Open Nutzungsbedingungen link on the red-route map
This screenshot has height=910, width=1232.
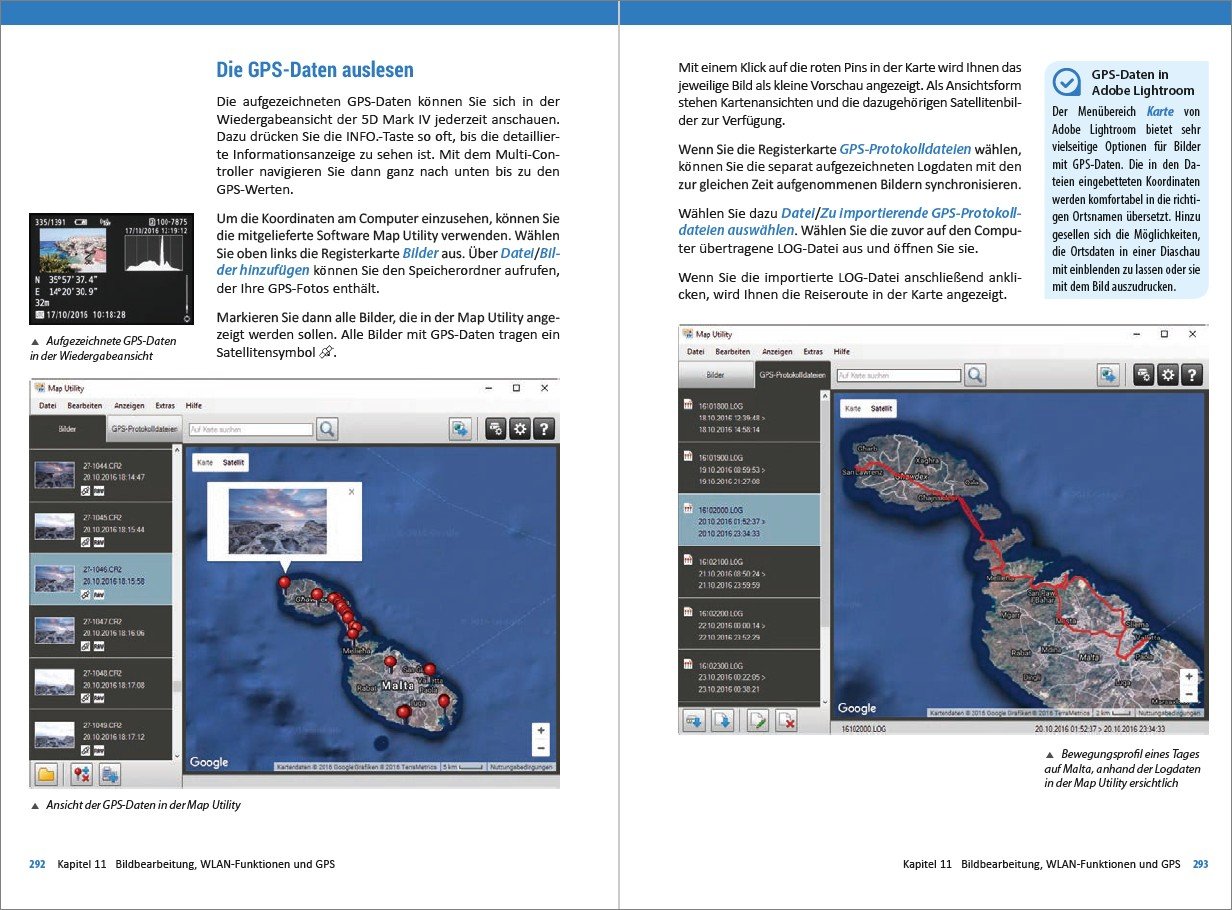(x=1168, y=713)
